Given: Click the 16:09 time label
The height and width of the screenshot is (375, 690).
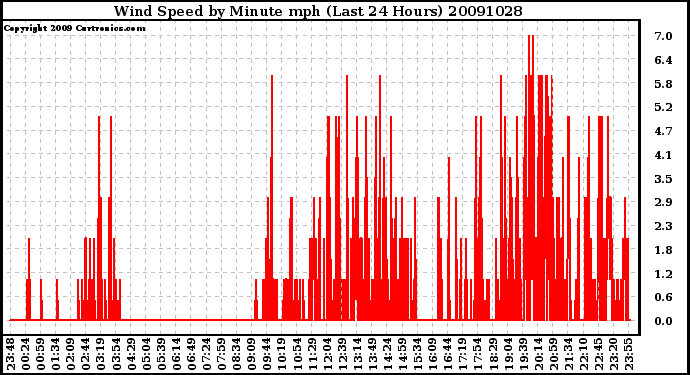Looking at the screenshot, I should pos(433,354).
